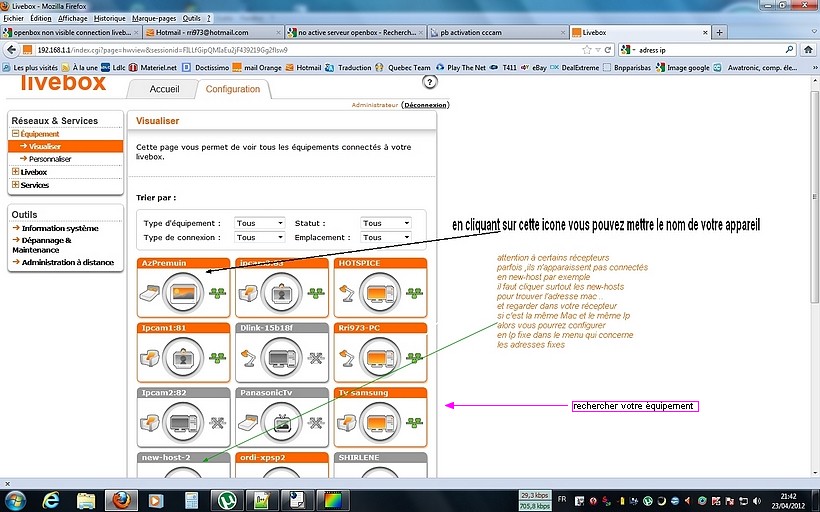
Task: Open the Type d'équipement dropdown
Action: 259,223
